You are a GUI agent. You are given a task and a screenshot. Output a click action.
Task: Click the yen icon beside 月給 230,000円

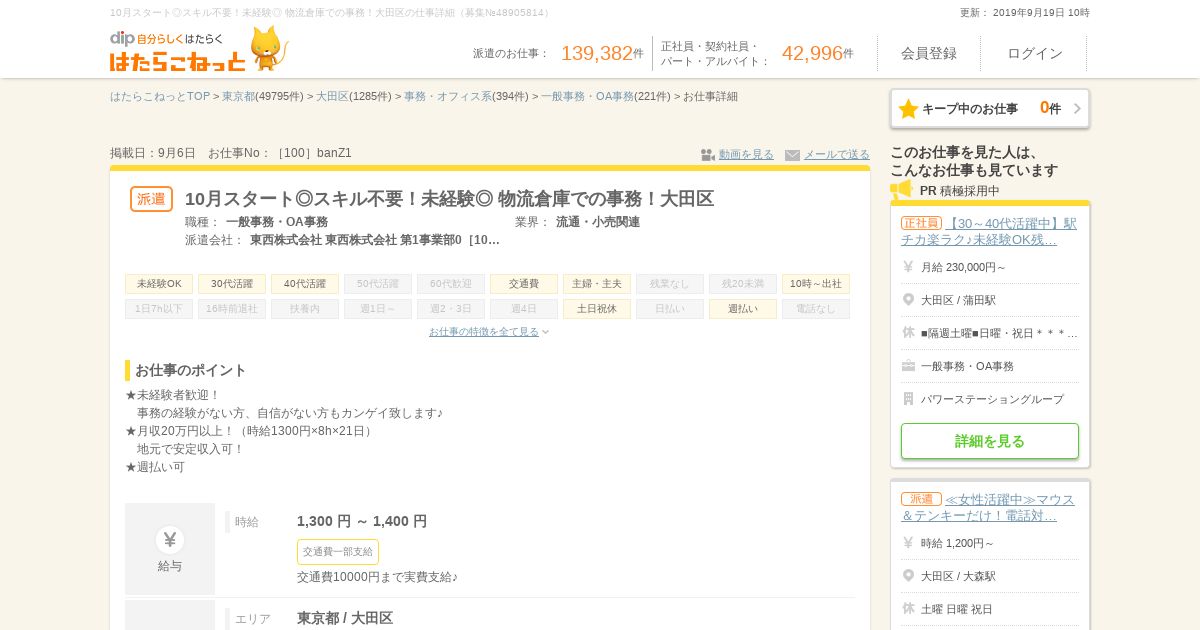click(908, 267)
